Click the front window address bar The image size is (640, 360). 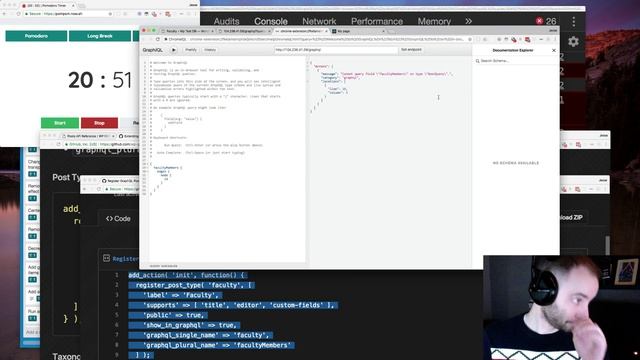tap(318, 39)
